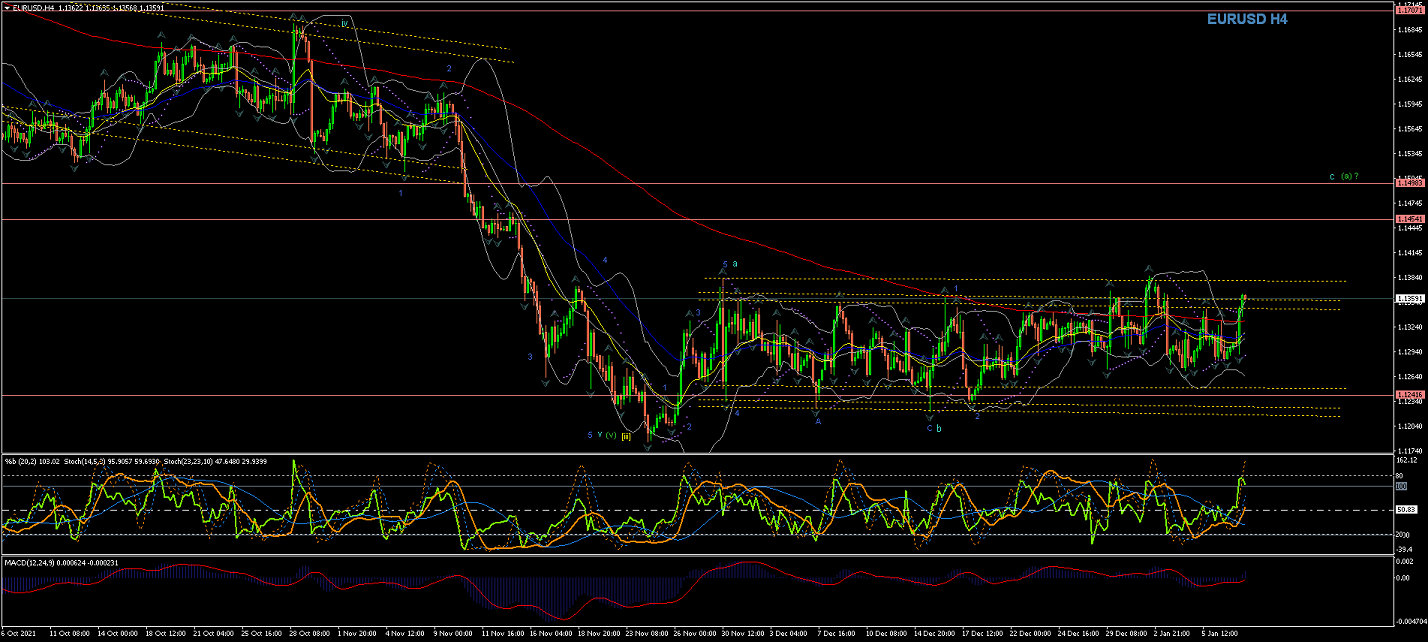This screenshot has height=642, width=1428.
Task: Click the triangle arrow beside EURUSD,H4 header
Action: [6, 7]
